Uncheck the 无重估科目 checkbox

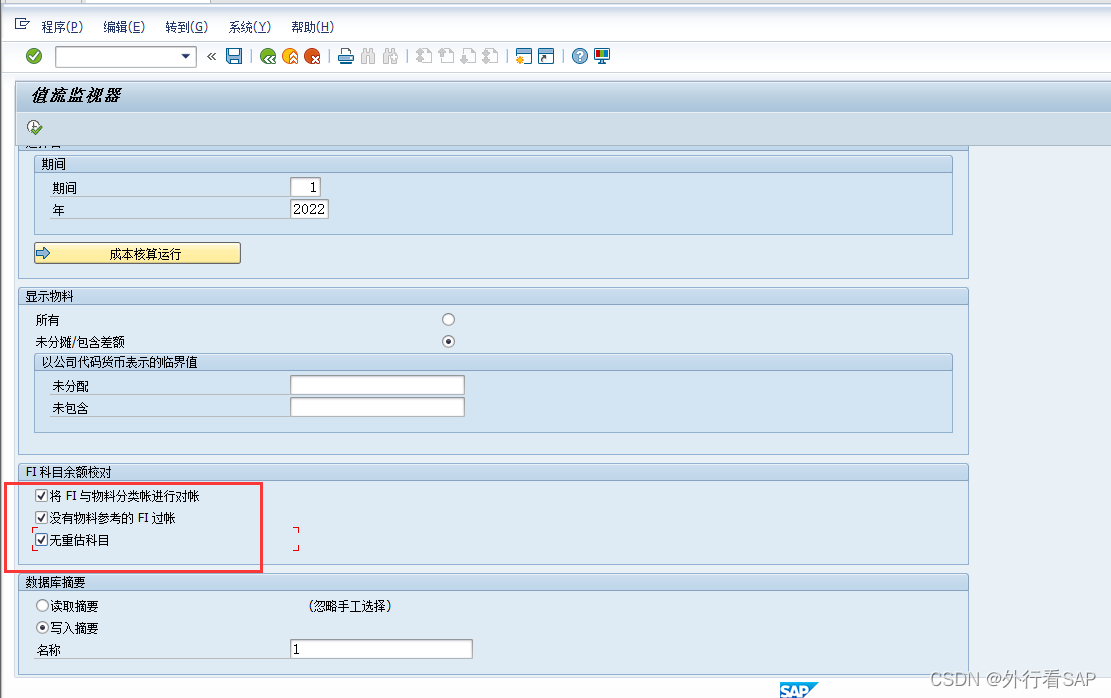42,540
